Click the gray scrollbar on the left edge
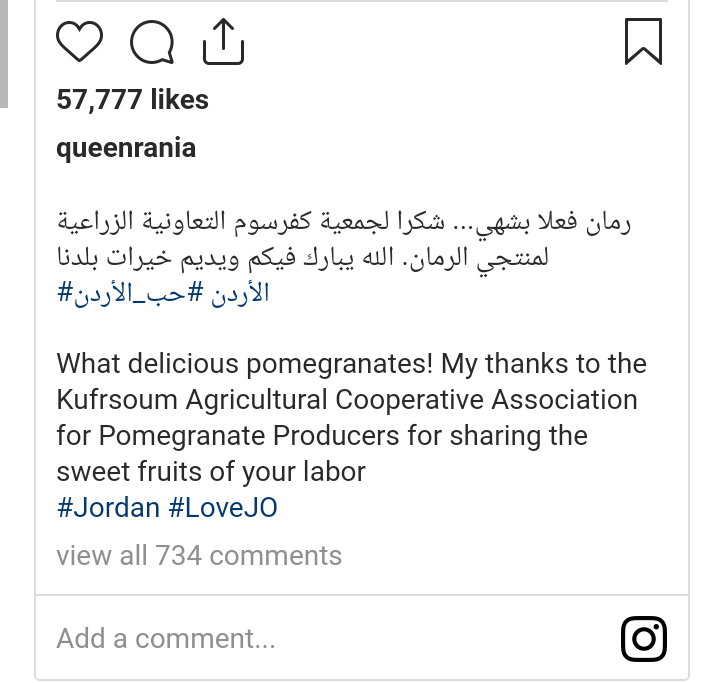 (4, 52)
